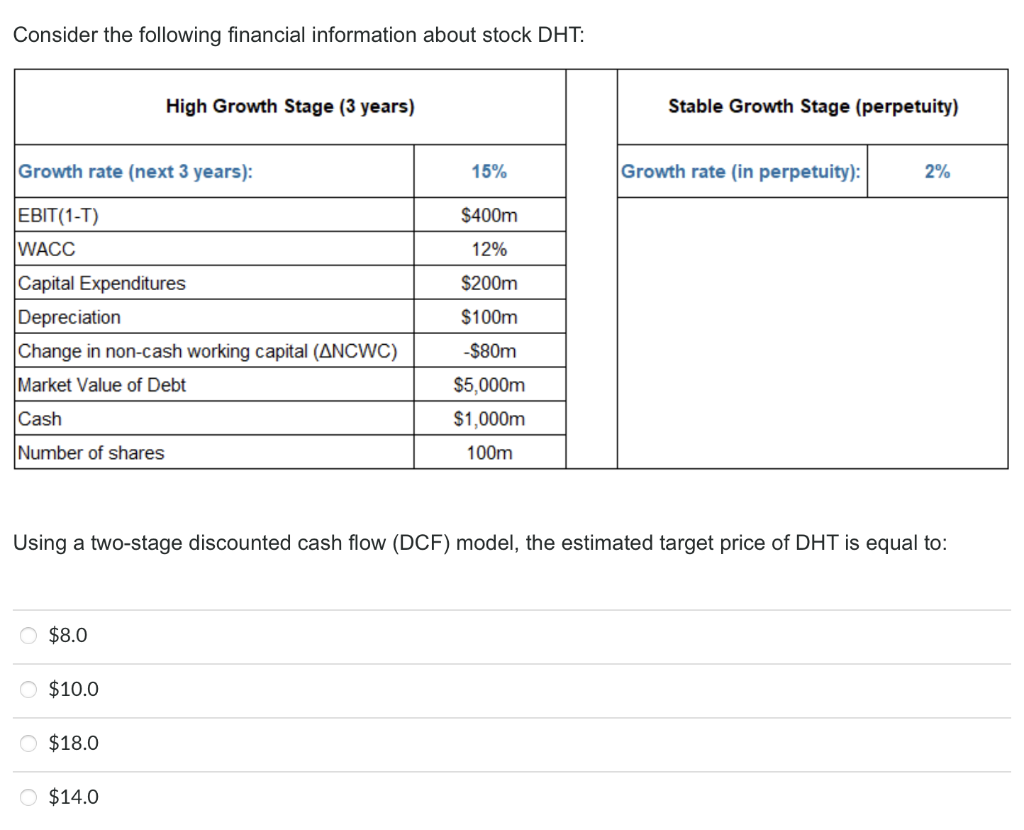The height and width of the screenshot is (830, 1024).
Task: Select the $10.0 radio button
Action: (28, 688)
